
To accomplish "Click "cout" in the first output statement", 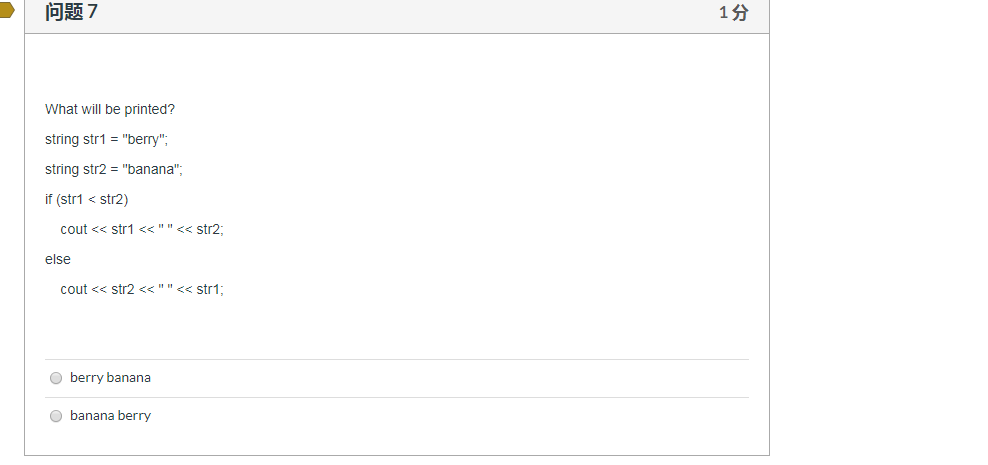I will click(x=74, y=229).
